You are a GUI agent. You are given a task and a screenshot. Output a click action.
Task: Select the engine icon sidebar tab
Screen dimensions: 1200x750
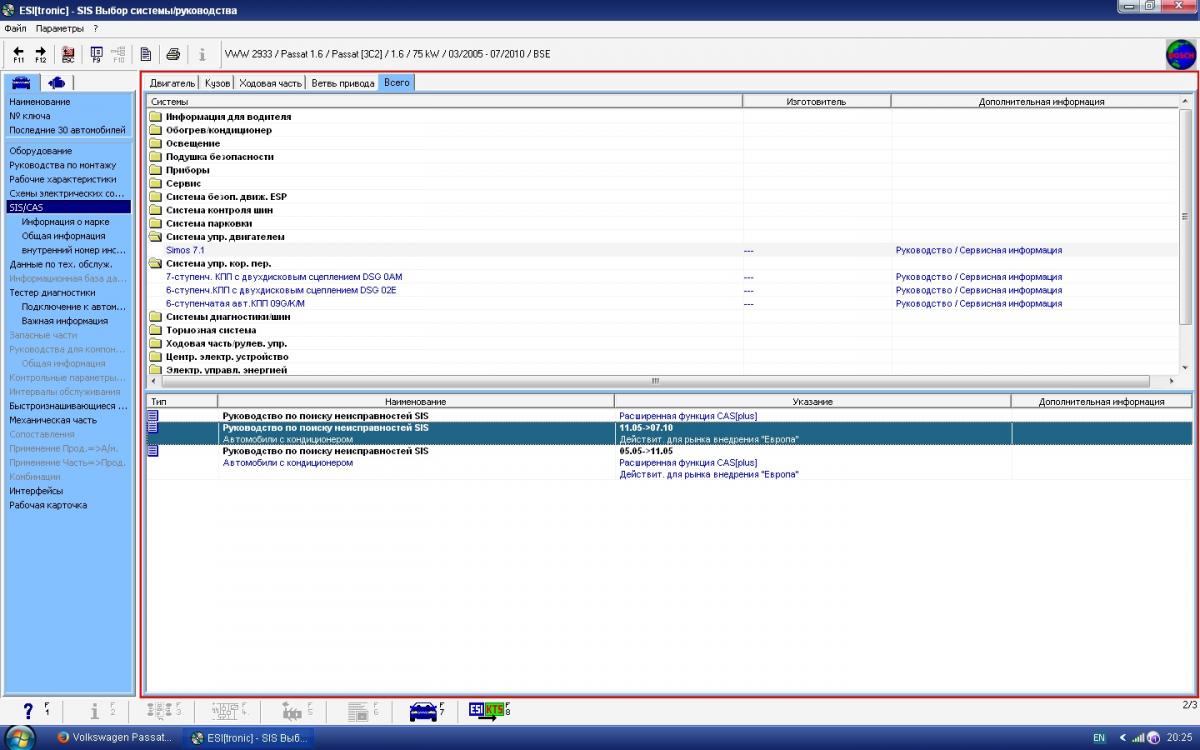coord(56,82)
